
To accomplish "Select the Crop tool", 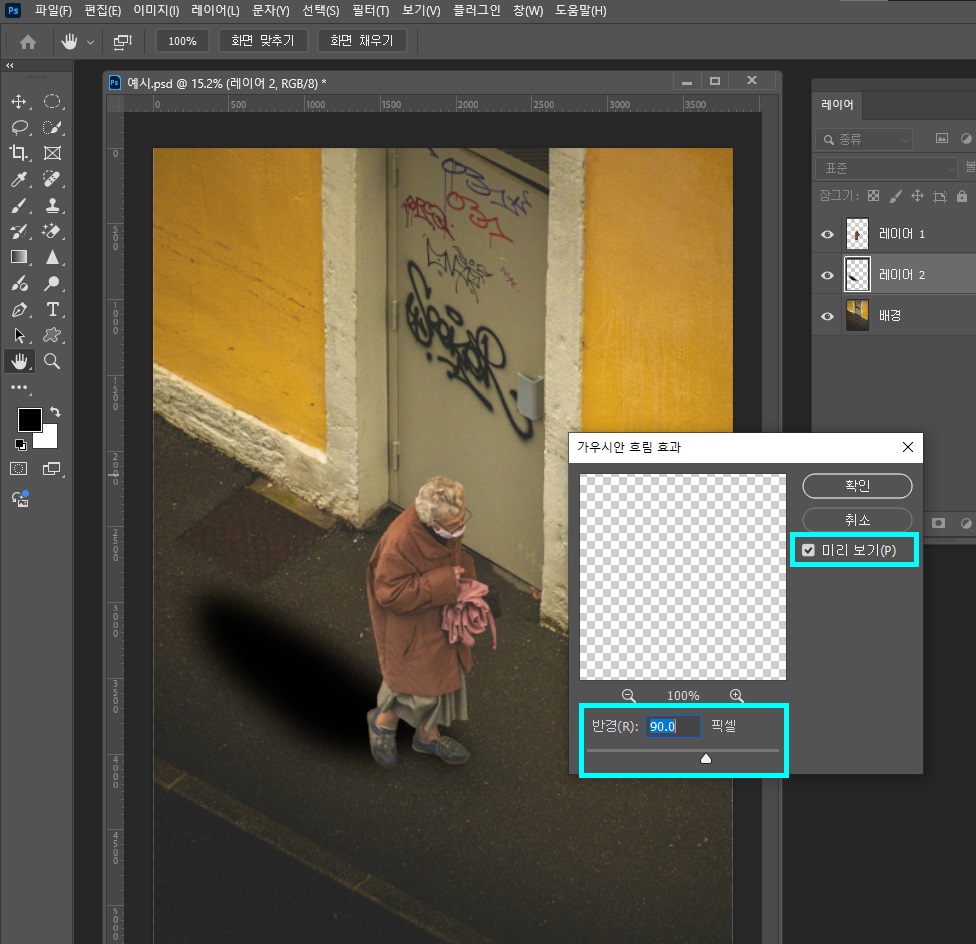I will coord(19,153).
